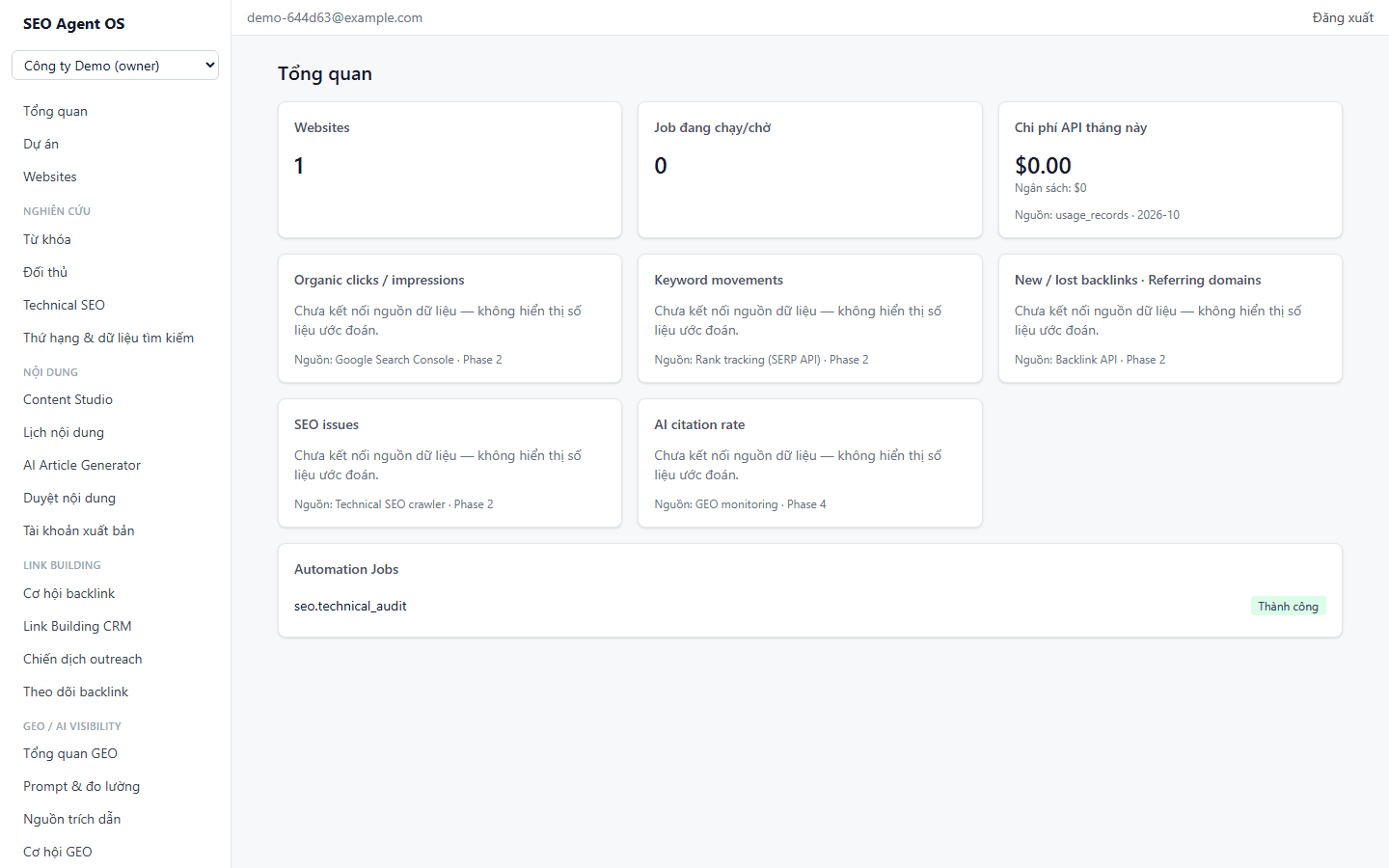This screenshot has width=1389, height=868.
Task: Open Websites in the sidebar
Action: 50,176
